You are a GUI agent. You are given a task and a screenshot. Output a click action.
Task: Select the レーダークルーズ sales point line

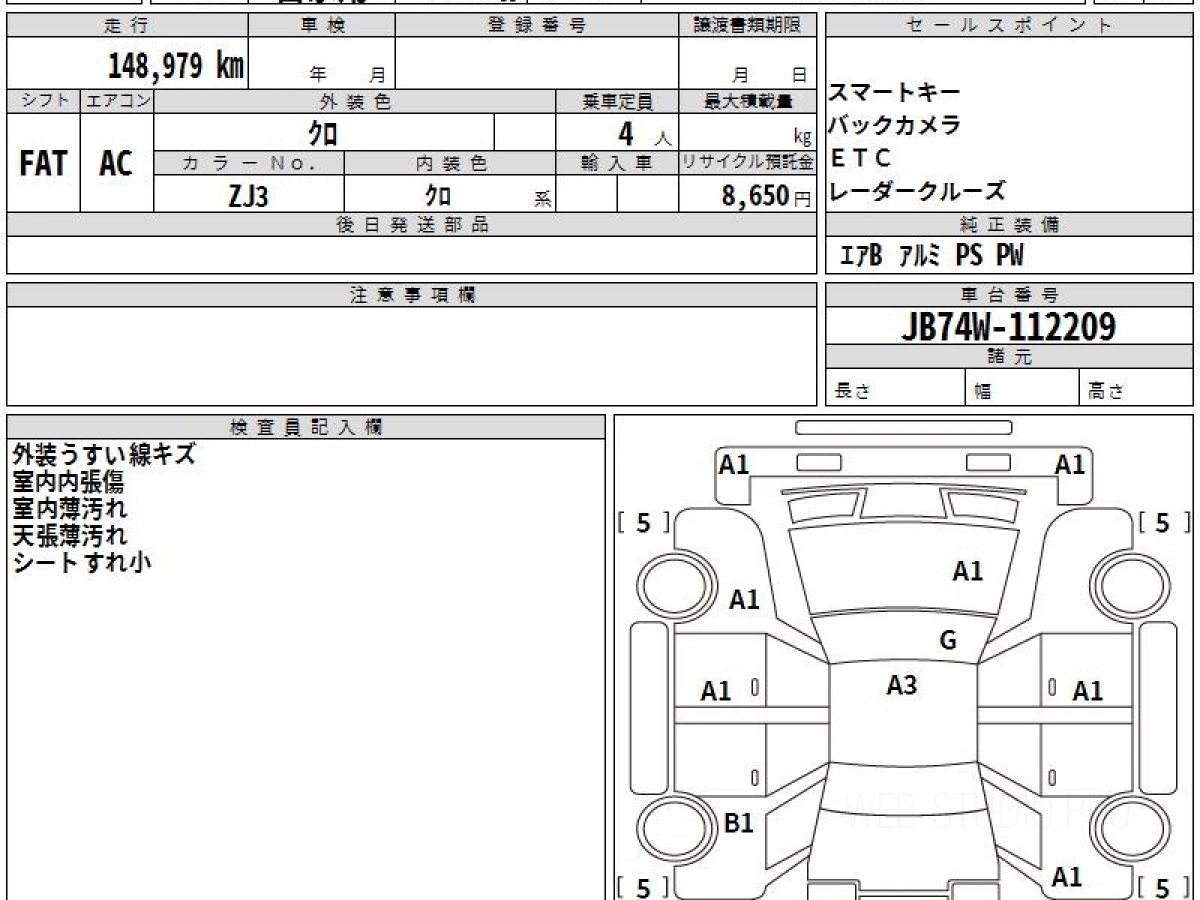pos(917,190)
